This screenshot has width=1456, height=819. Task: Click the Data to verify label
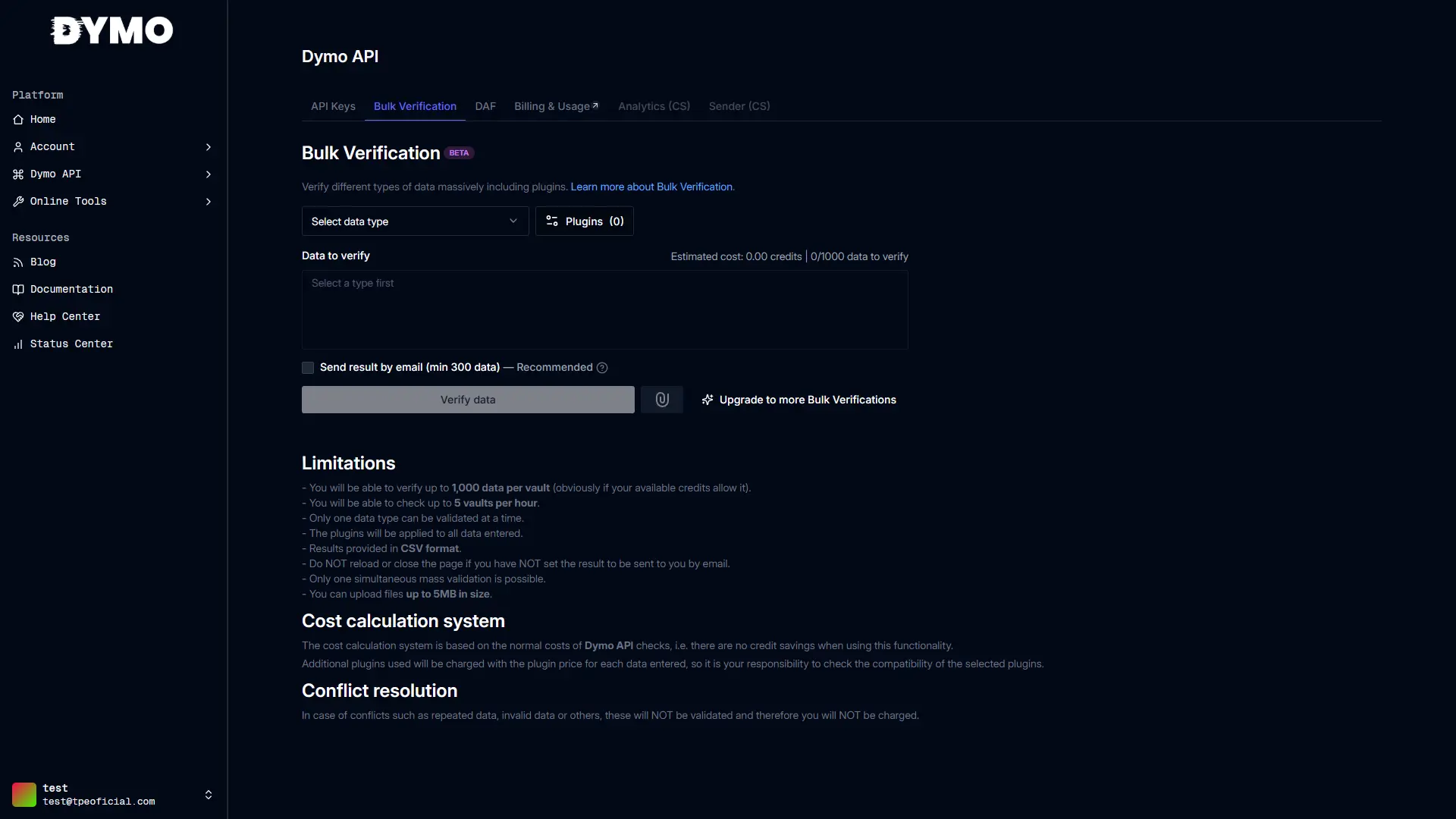click(335, 256)
